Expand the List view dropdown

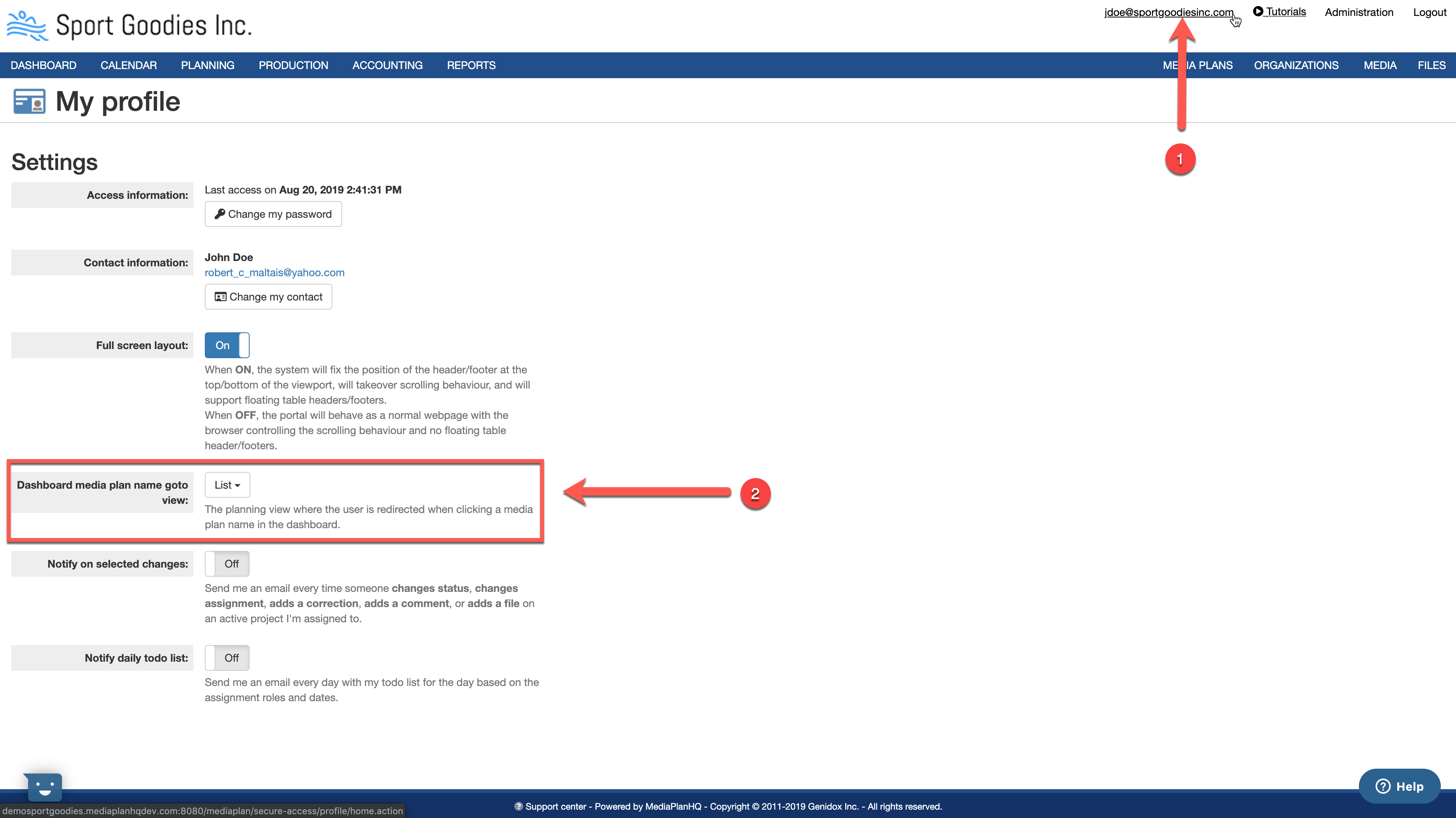[227, 485]
